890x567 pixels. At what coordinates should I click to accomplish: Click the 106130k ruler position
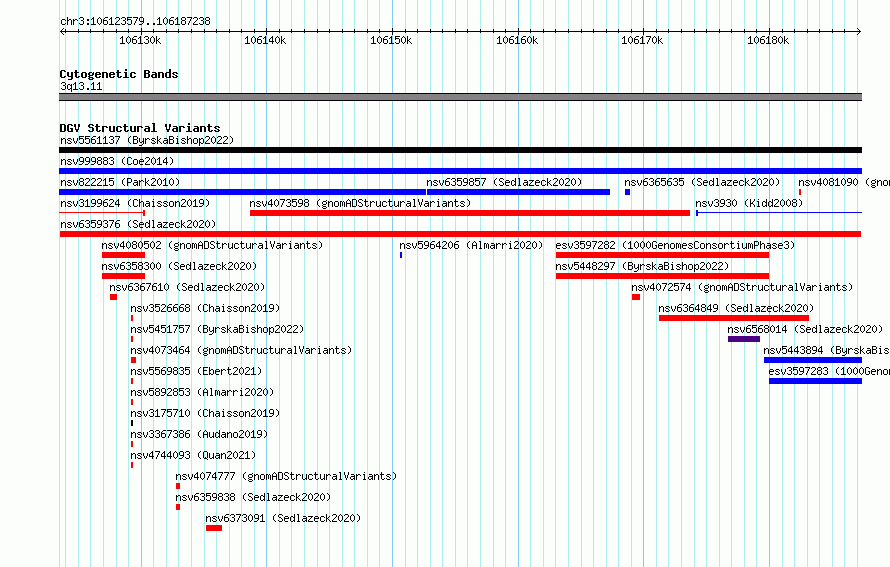click(x=140, y=40)
